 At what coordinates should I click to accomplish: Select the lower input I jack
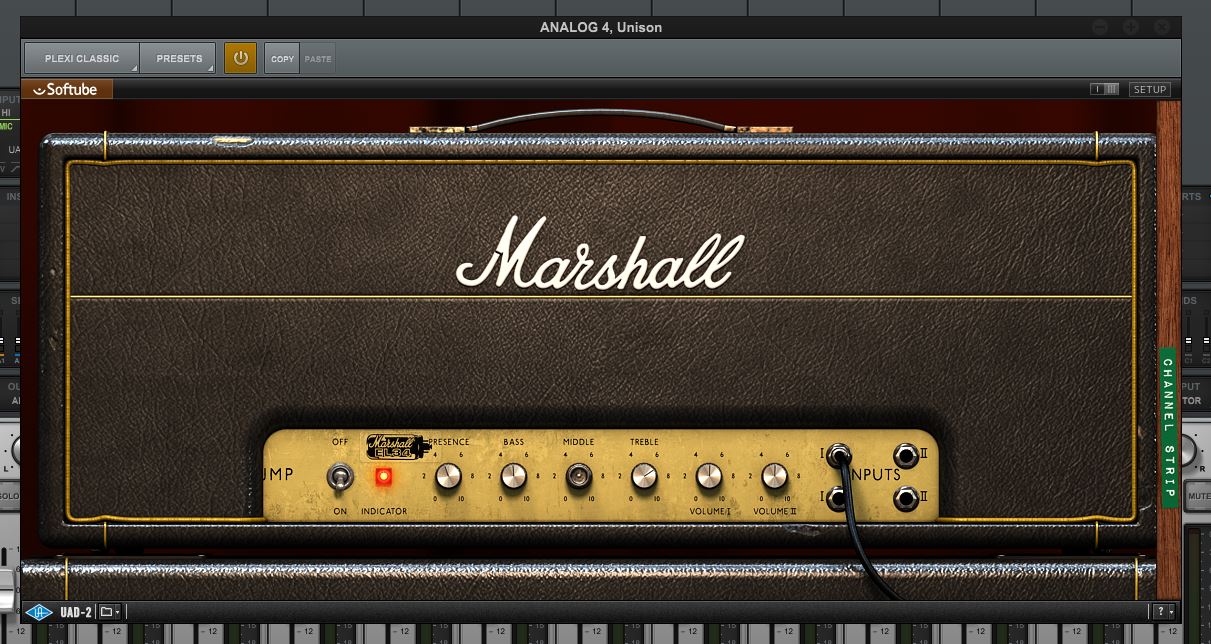pos(838,497)
